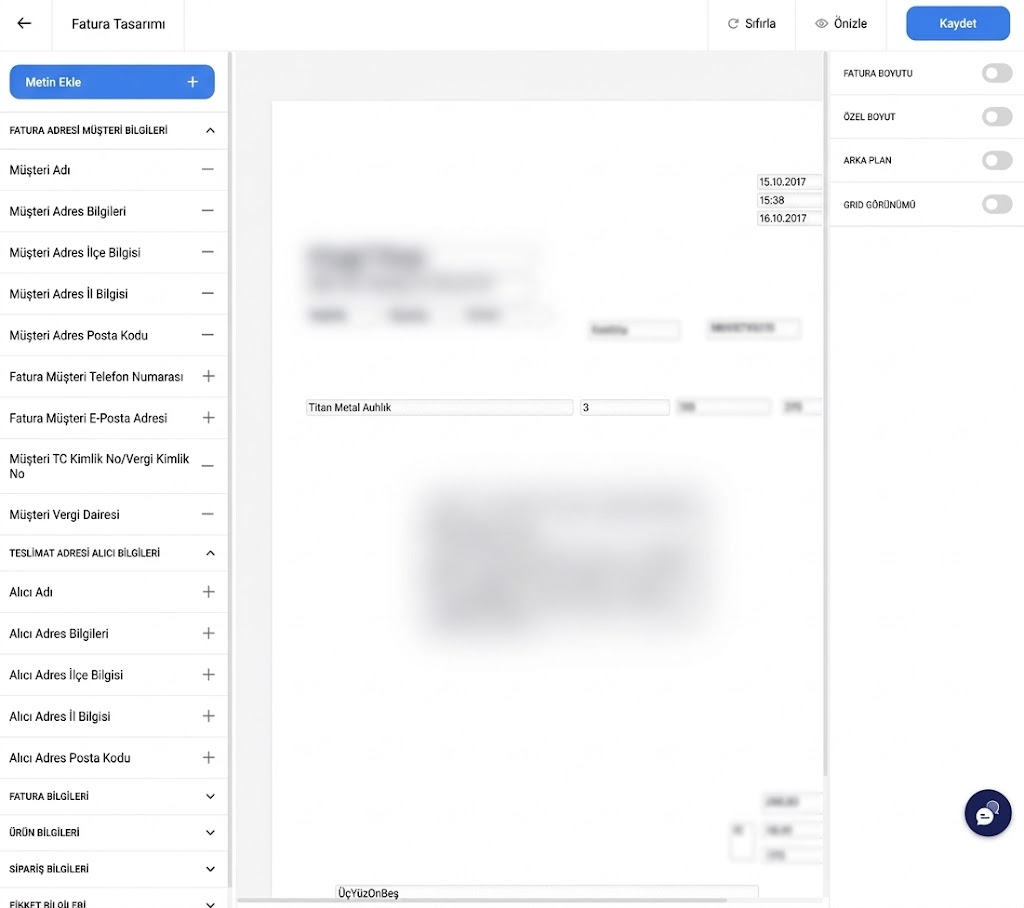
Task: Select the Titan Metal Auhlık field on invoice
Action: pyautogui.click(x=440, y=408)
